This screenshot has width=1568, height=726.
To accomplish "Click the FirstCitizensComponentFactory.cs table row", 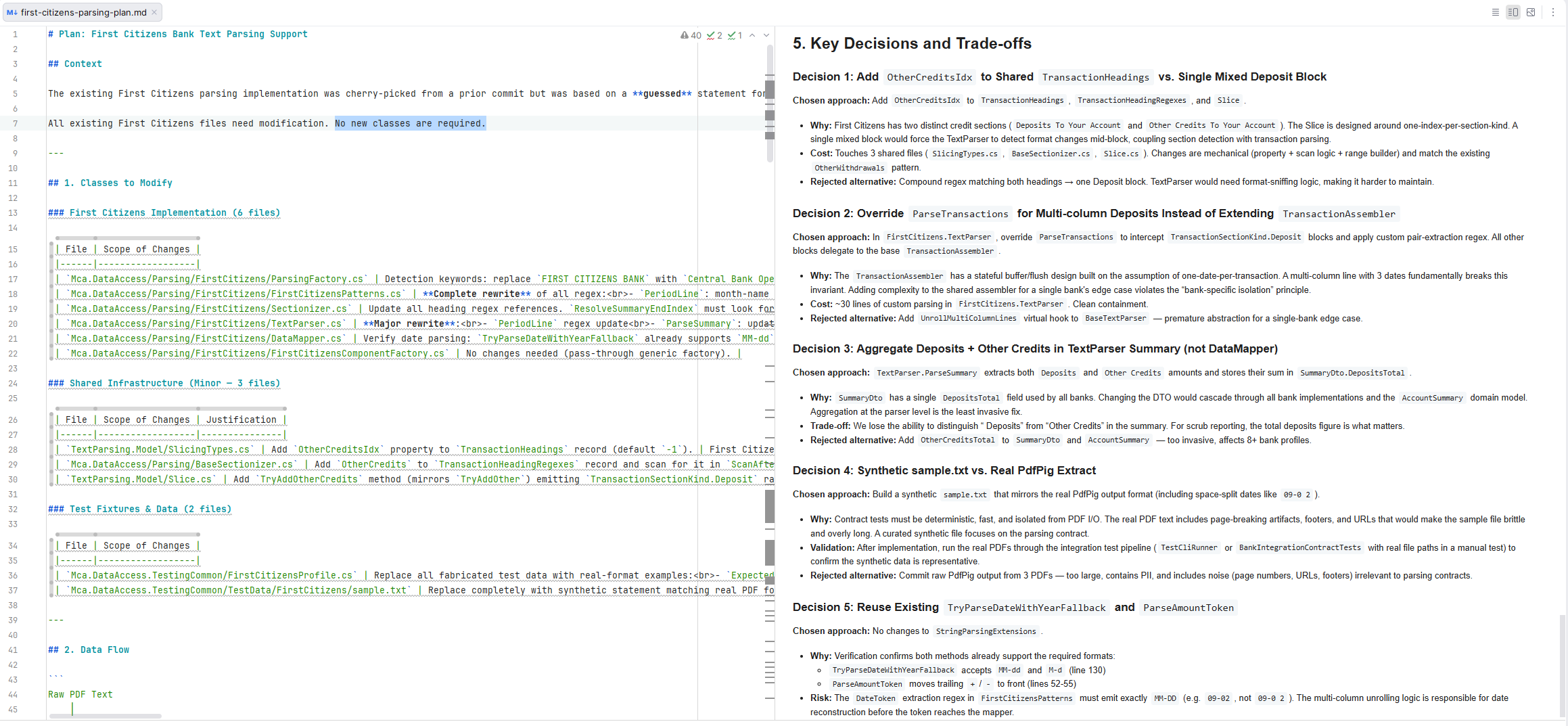I will coord(398,353).
